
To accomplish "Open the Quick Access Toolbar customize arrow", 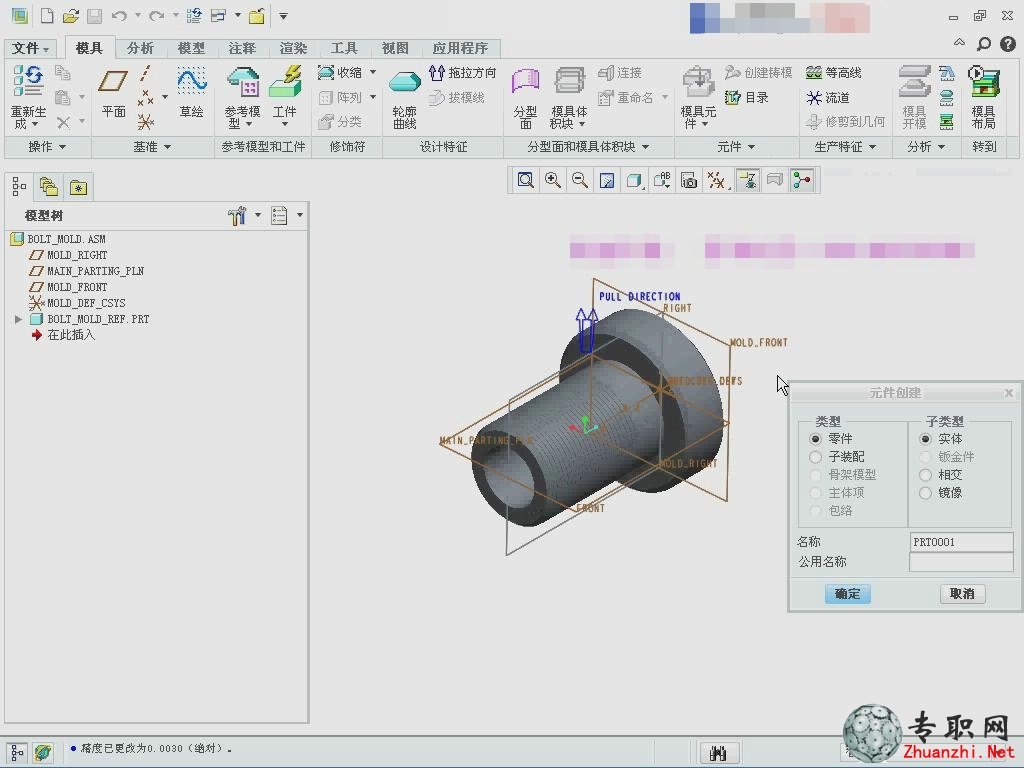I will tap(283, 16).
